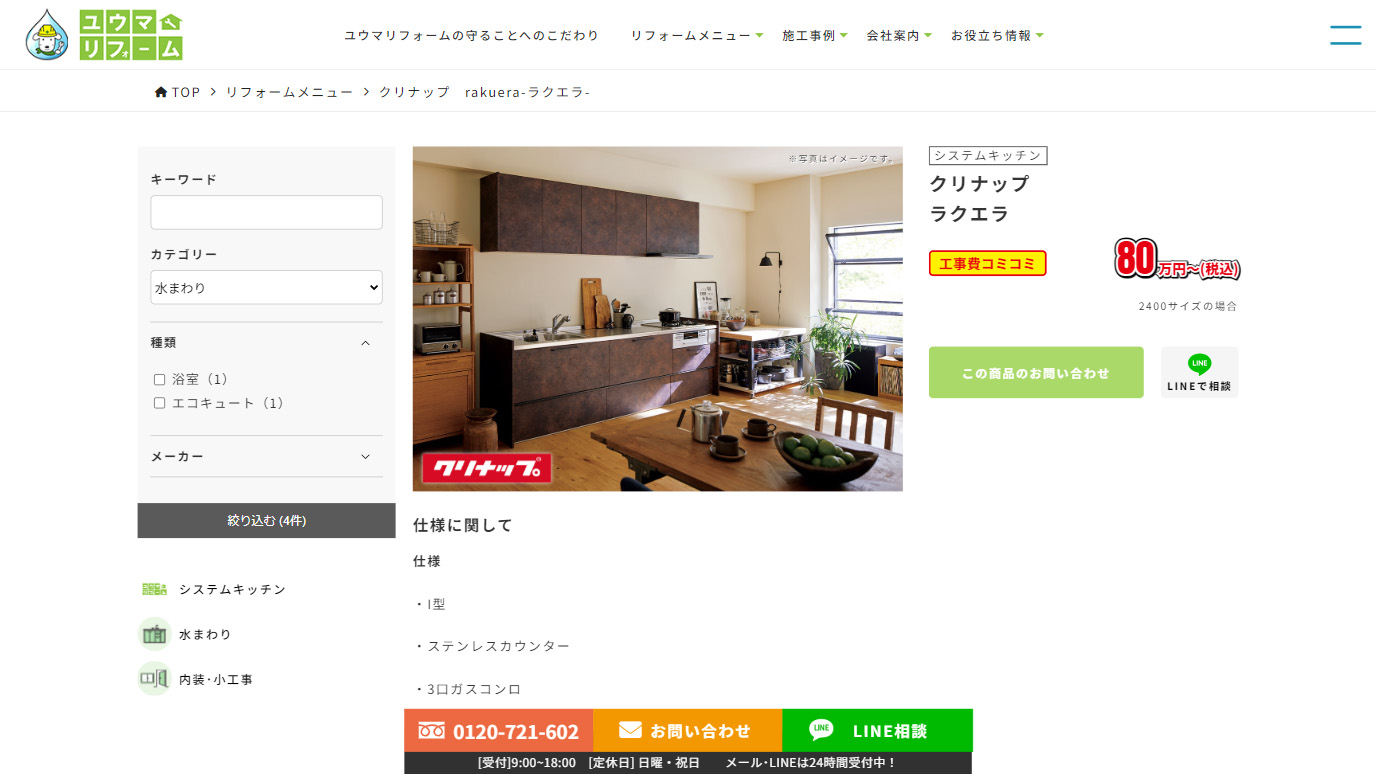Click the home icon in breadcrumb
This screenshot has height=774, width=1376.
[x=161, y=92]
